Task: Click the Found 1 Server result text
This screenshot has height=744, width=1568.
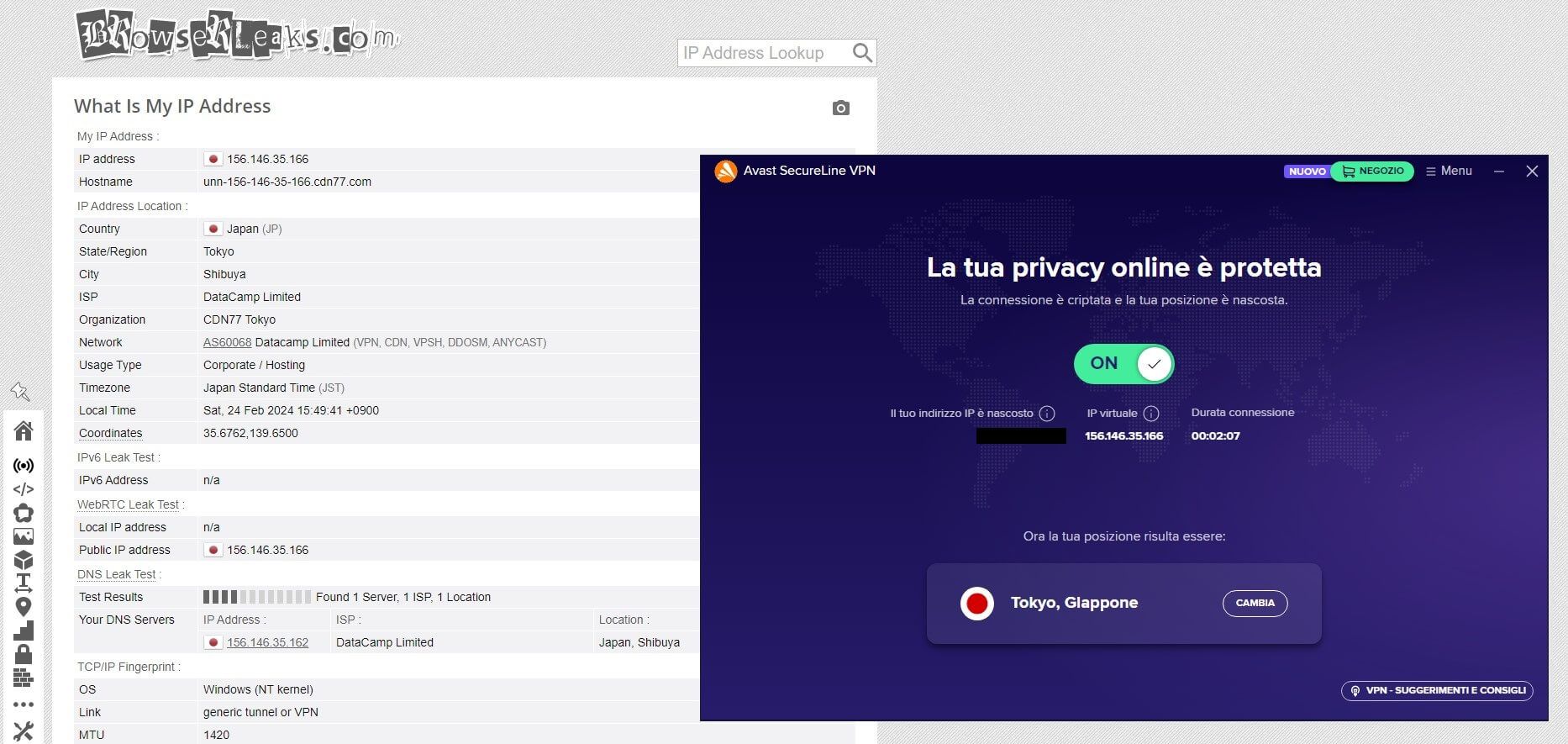Action: coord(403,597)
